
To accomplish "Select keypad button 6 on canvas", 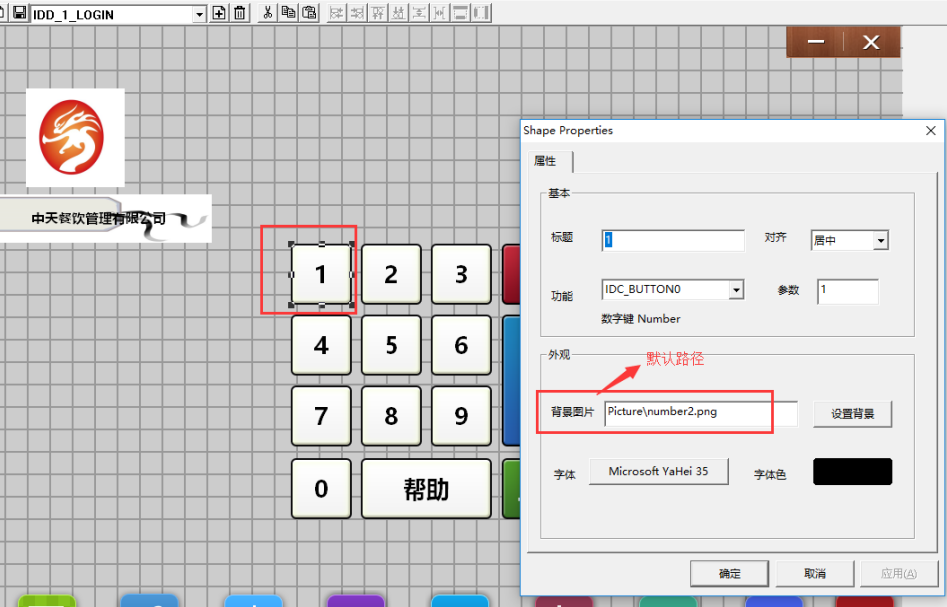I will coord(461,345).
